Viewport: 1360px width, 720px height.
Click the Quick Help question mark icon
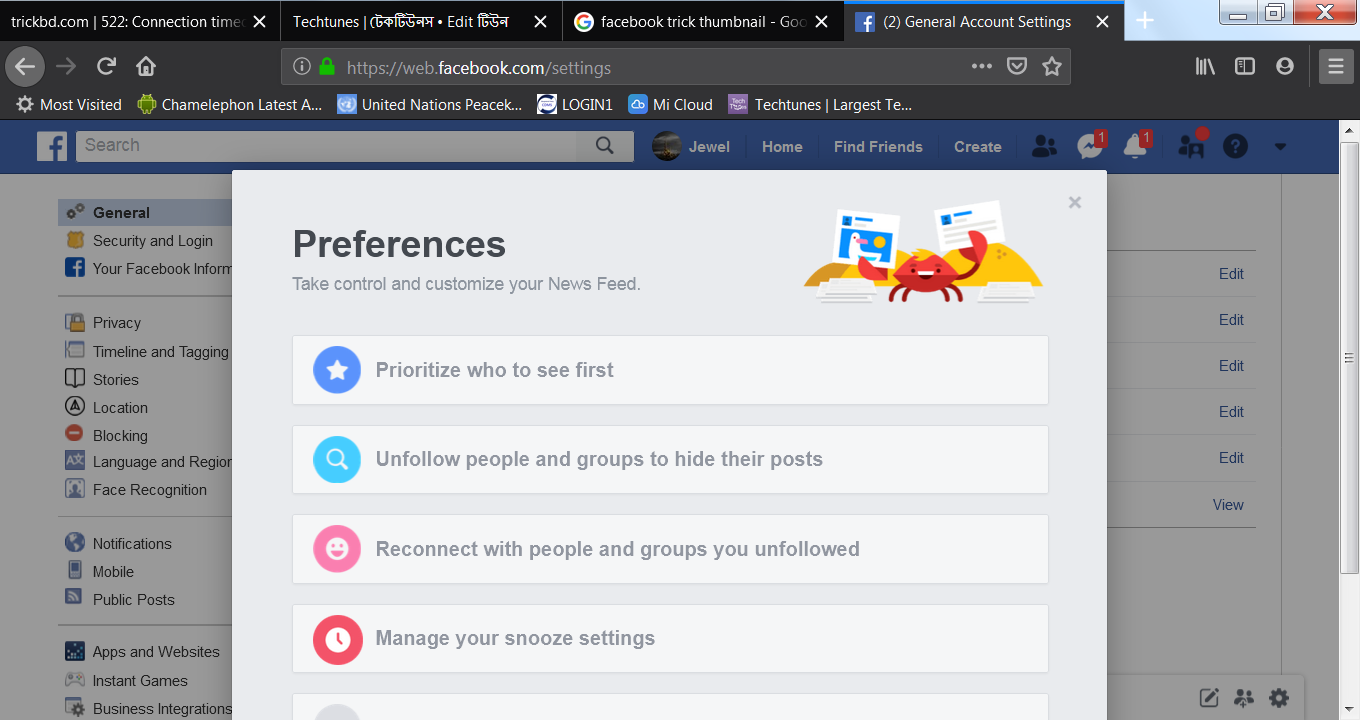[1235, 147]
